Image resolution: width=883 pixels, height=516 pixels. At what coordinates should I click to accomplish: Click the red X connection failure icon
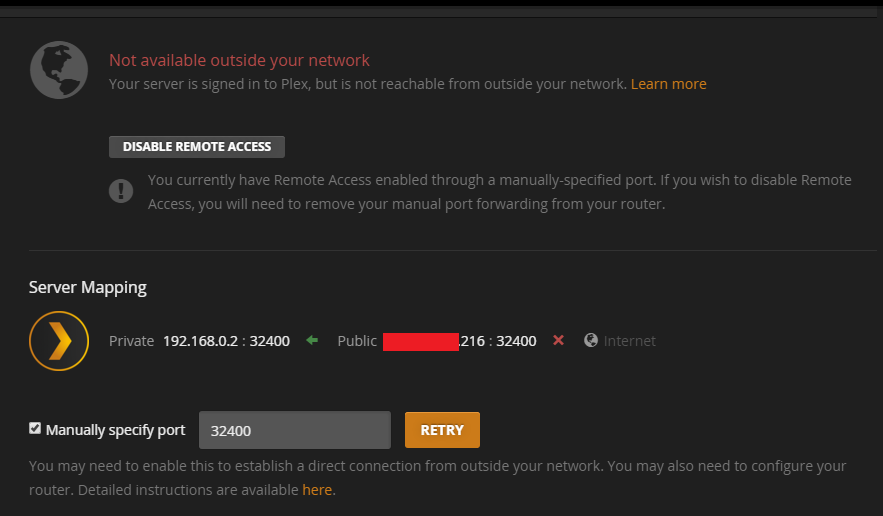point(558,340)
